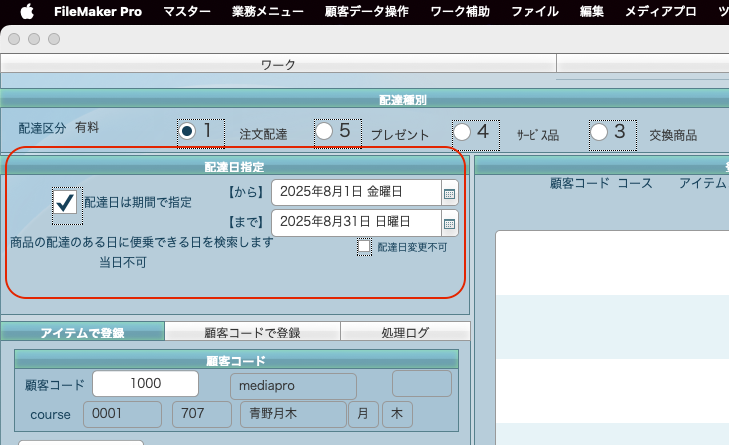Open calendar picker for 【から】 date

449,192
